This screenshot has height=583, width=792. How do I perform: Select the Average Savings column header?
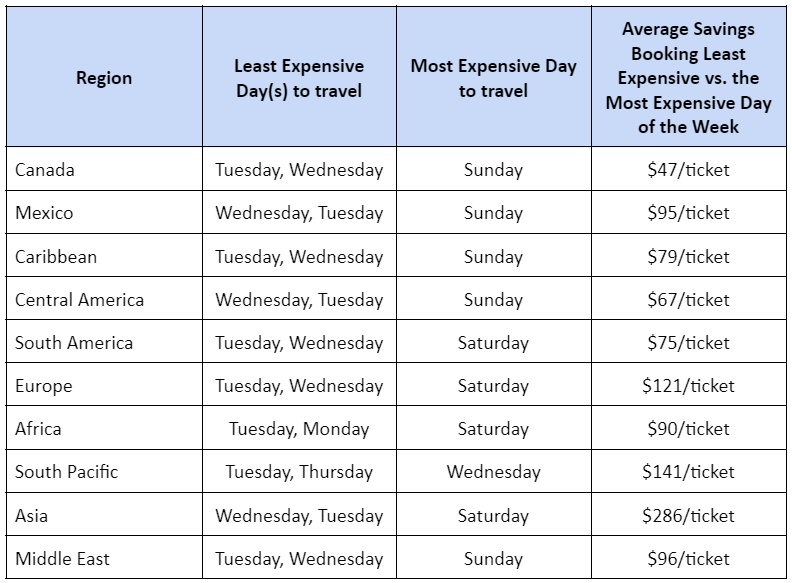[x=688, y=78]
